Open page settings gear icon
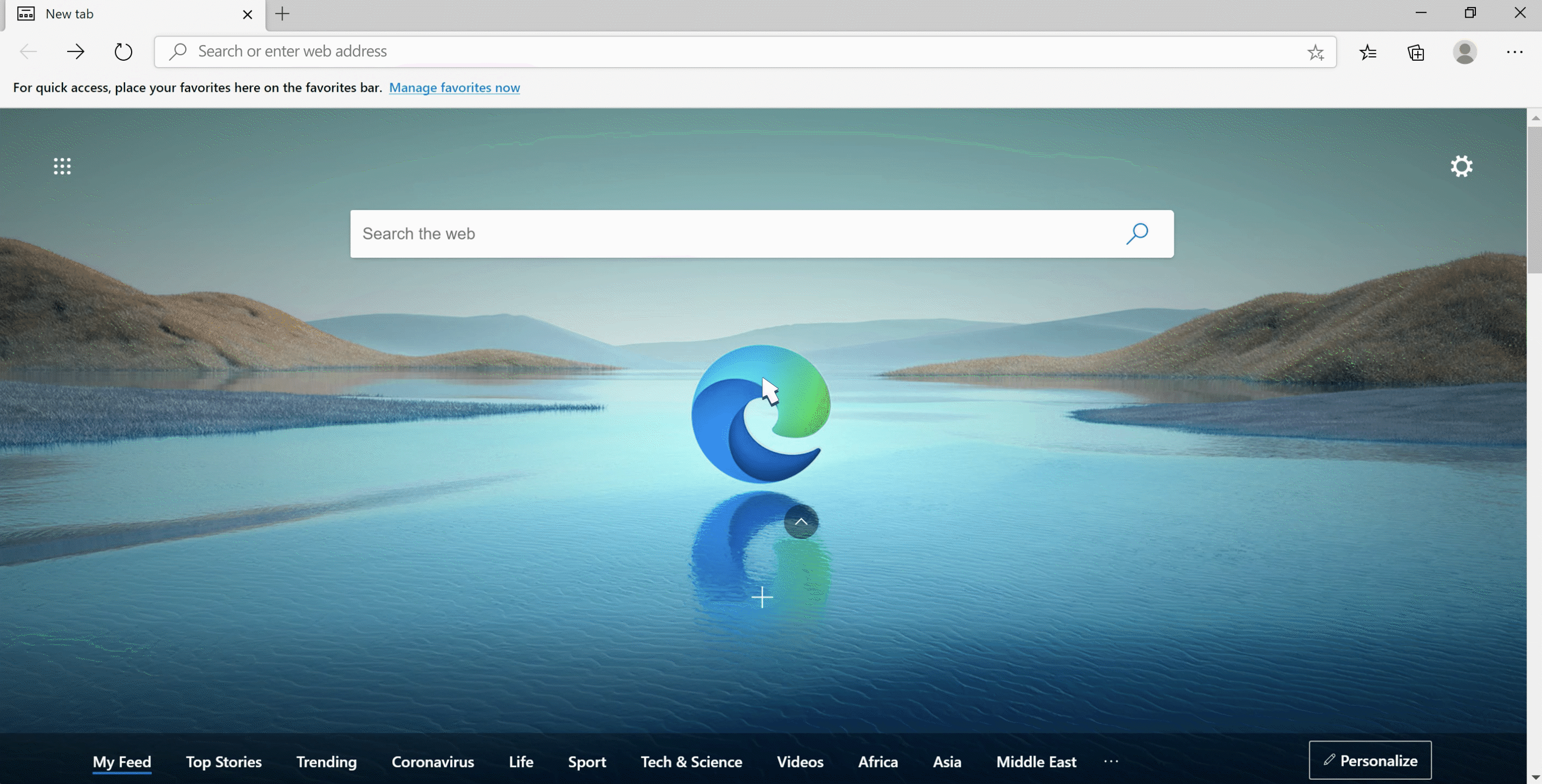The height and width of the screenshot is (784, 1542). pos(1461,166)
